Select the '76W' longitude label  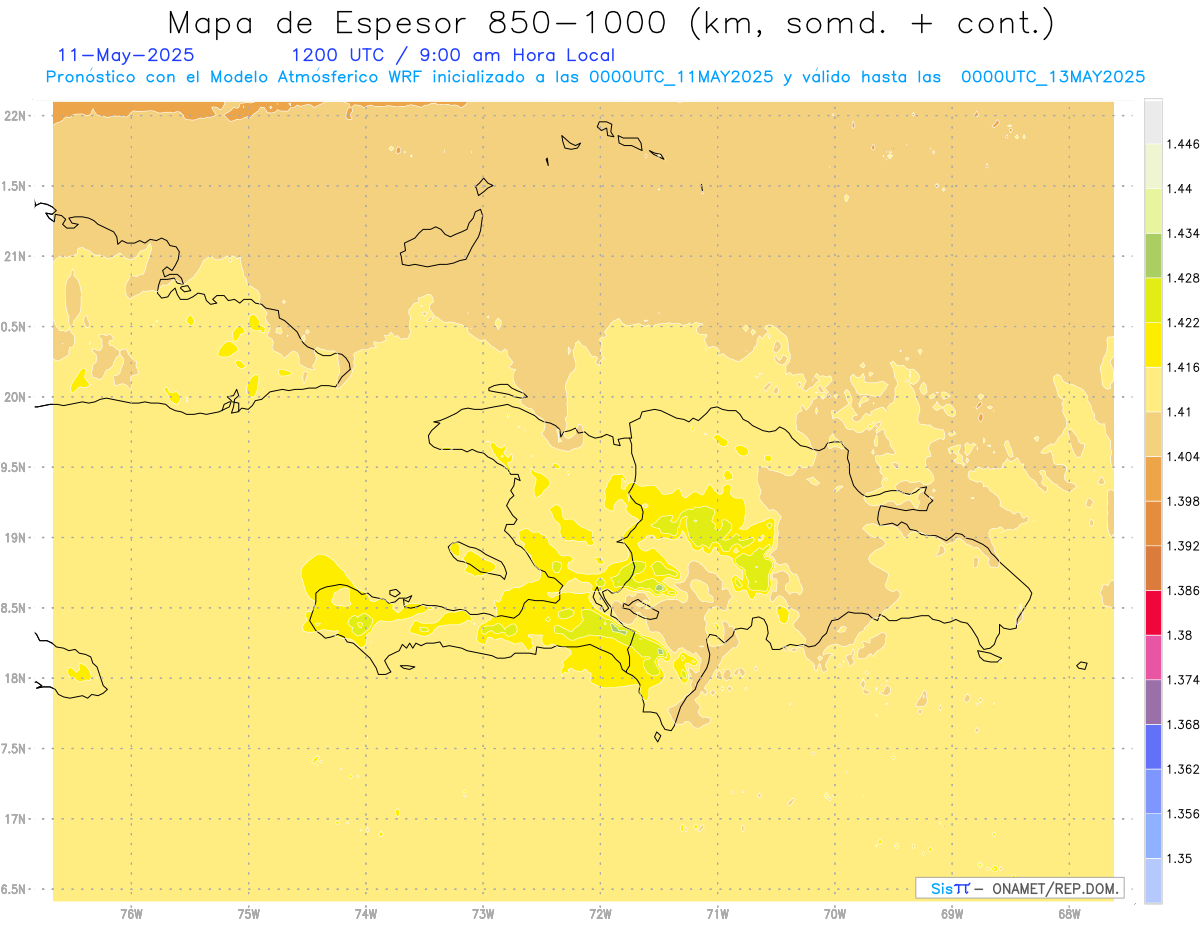coord(131,914)
